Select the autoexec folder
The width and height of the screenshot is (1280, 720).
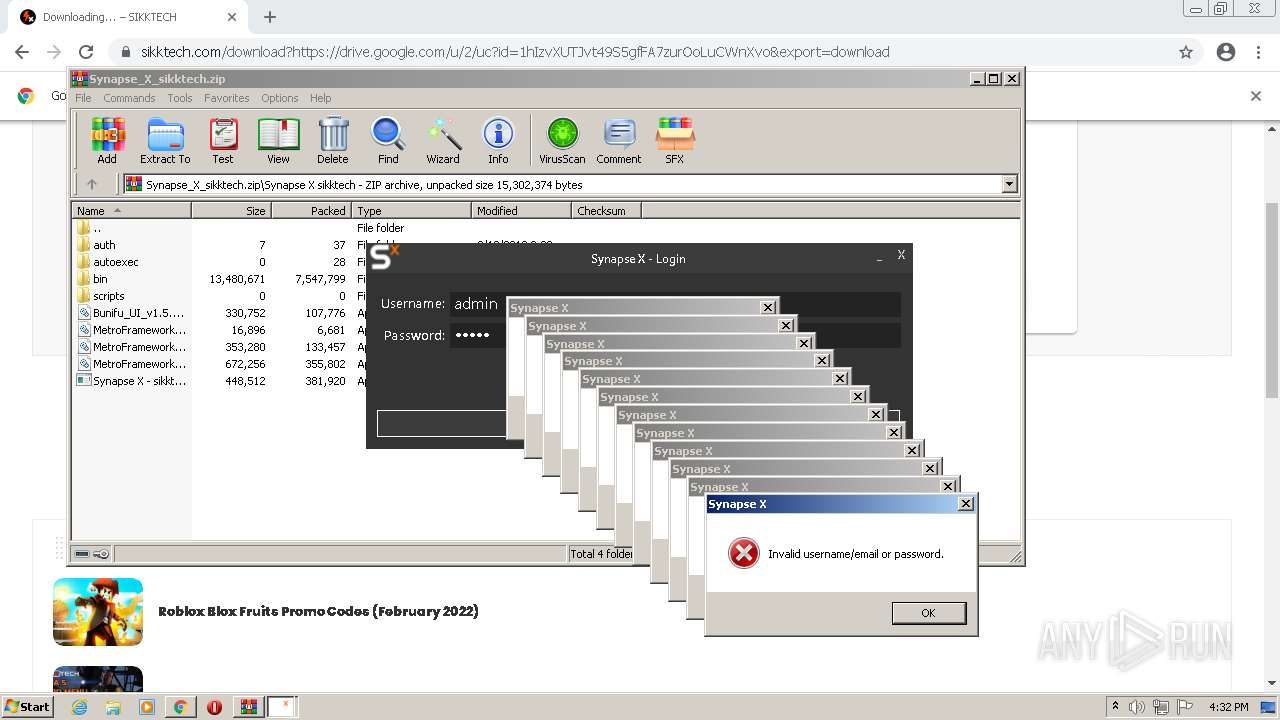click(116, 262)
